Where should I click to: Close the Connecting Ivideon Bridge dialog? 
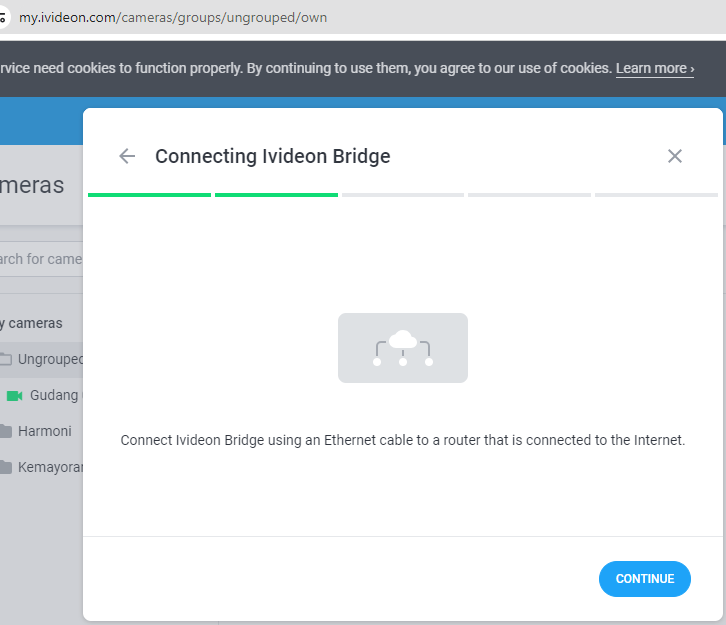point(675,156)
